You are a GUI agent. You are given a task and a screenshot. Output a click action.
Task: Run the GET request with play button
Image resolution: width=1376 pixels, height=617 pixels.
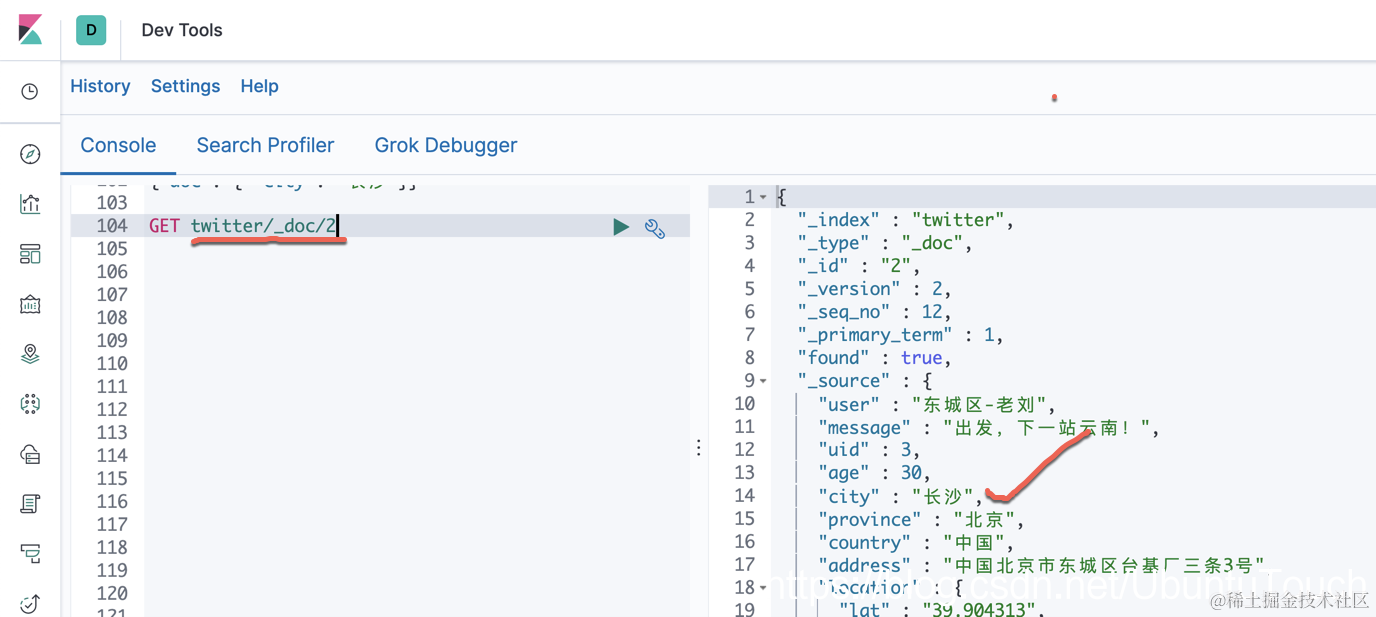pos(621,227)
